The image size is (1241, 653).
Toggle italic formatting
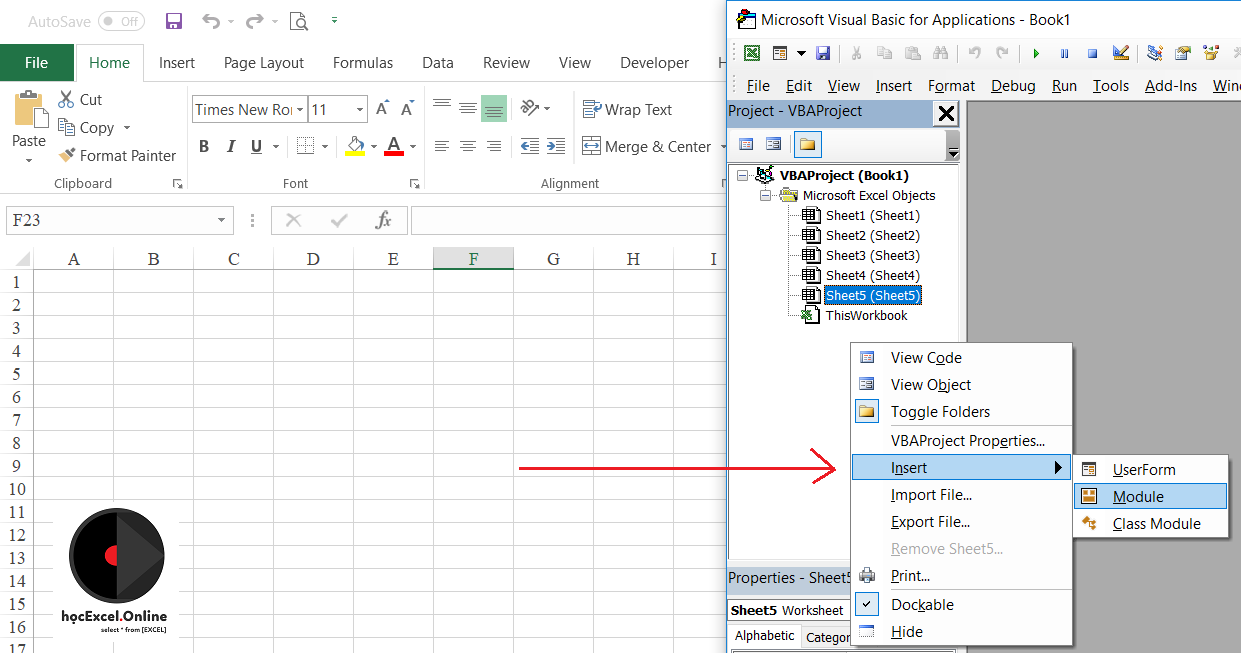230,146
